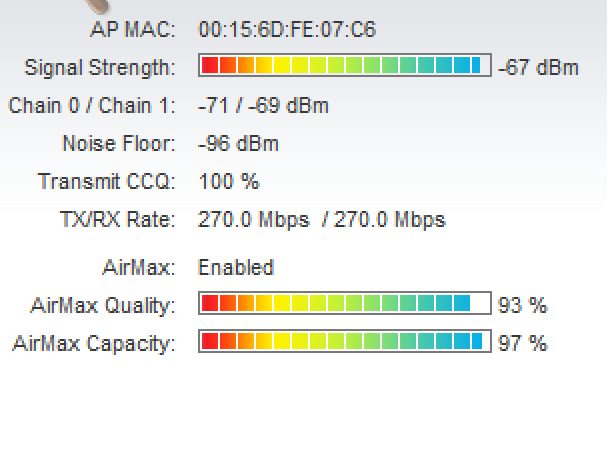Select the 97 % AirMax Capacity value
The image size is (614, 460).
[x=523, y=344]
